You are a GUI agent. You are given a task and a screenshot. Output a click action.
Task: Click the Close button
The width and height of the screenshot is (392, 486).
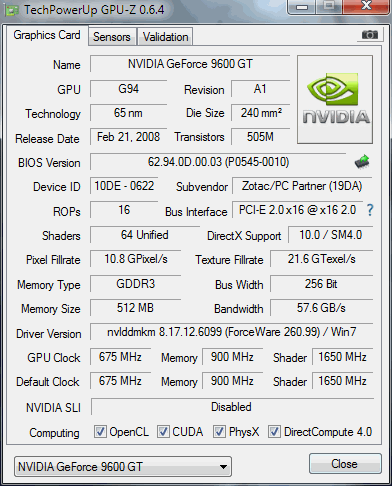point(345,463)
